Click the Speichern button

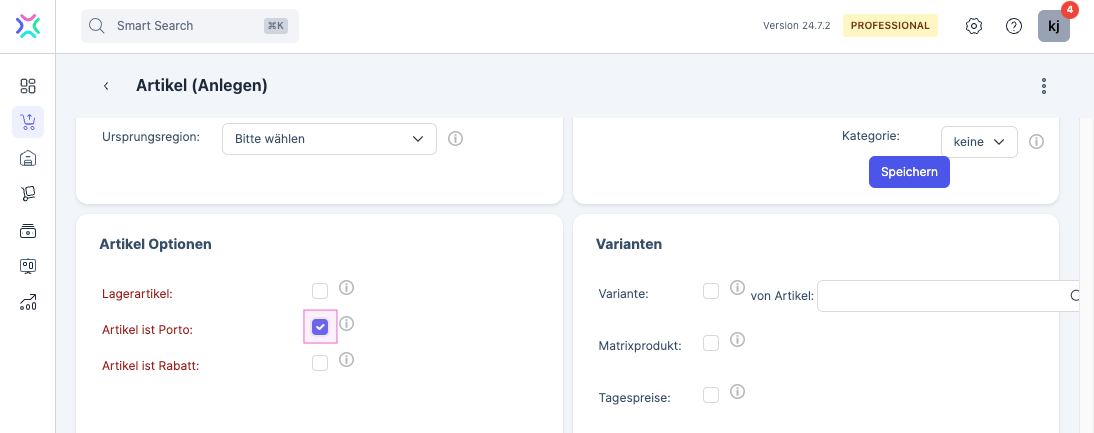point(909,172)
